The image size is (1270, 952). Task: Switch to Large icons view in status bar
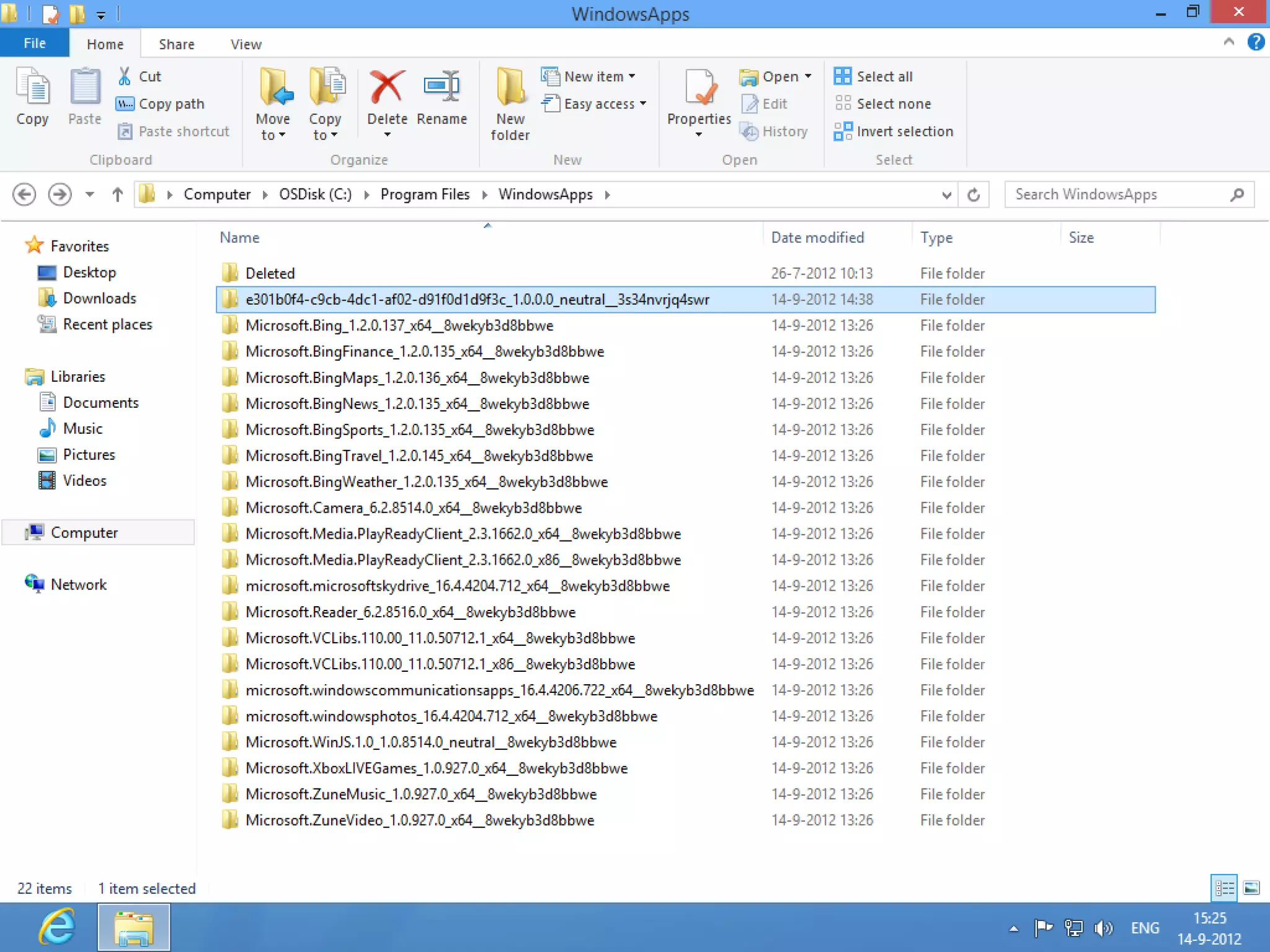click(x=1251, y=888)
